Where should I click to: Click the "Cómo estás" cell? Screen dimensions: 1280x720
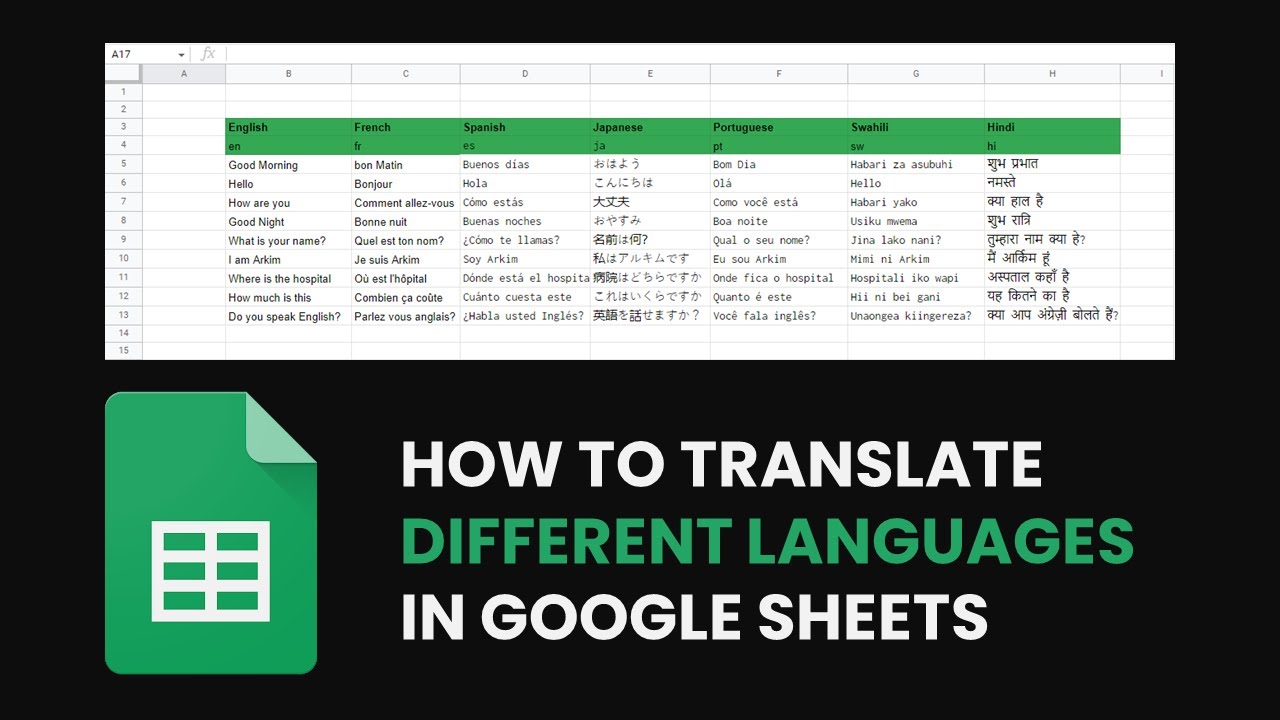(525, 203)
